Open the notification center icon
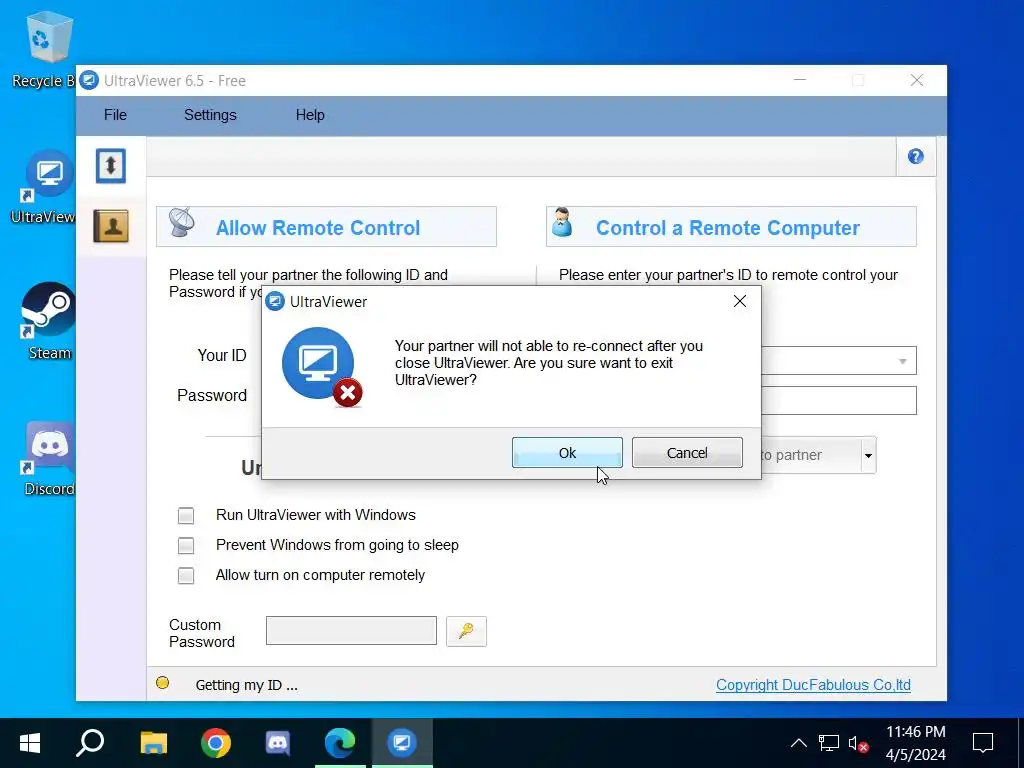Viewport: 1024px width, 768px height. click(983, 743)
